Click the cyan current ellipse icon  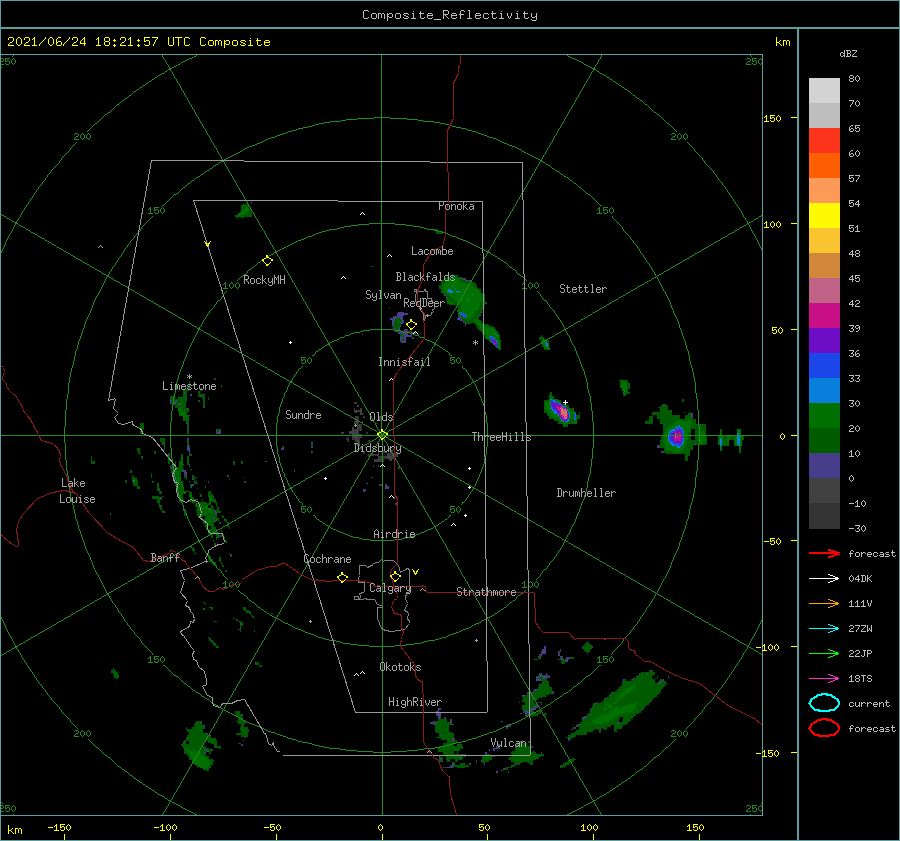[824, 703]
